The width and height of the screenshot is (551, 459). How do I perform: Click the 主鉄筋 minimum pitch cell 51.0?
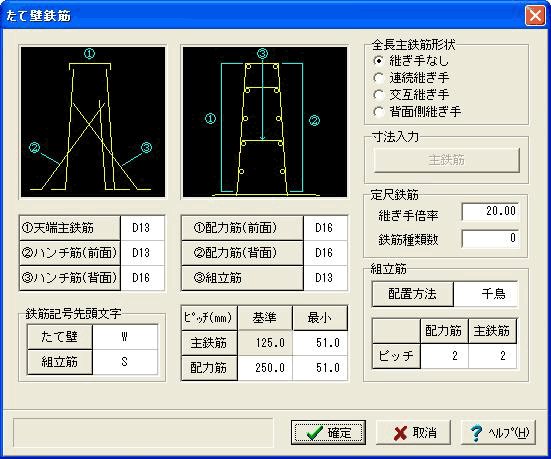(320, 343)
